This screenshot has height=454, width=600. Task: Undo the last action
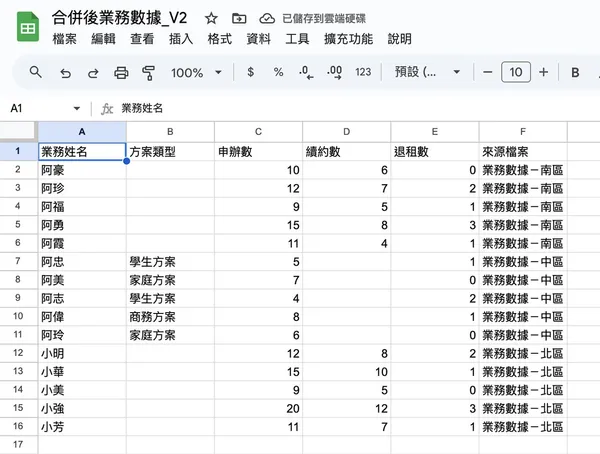65,72
